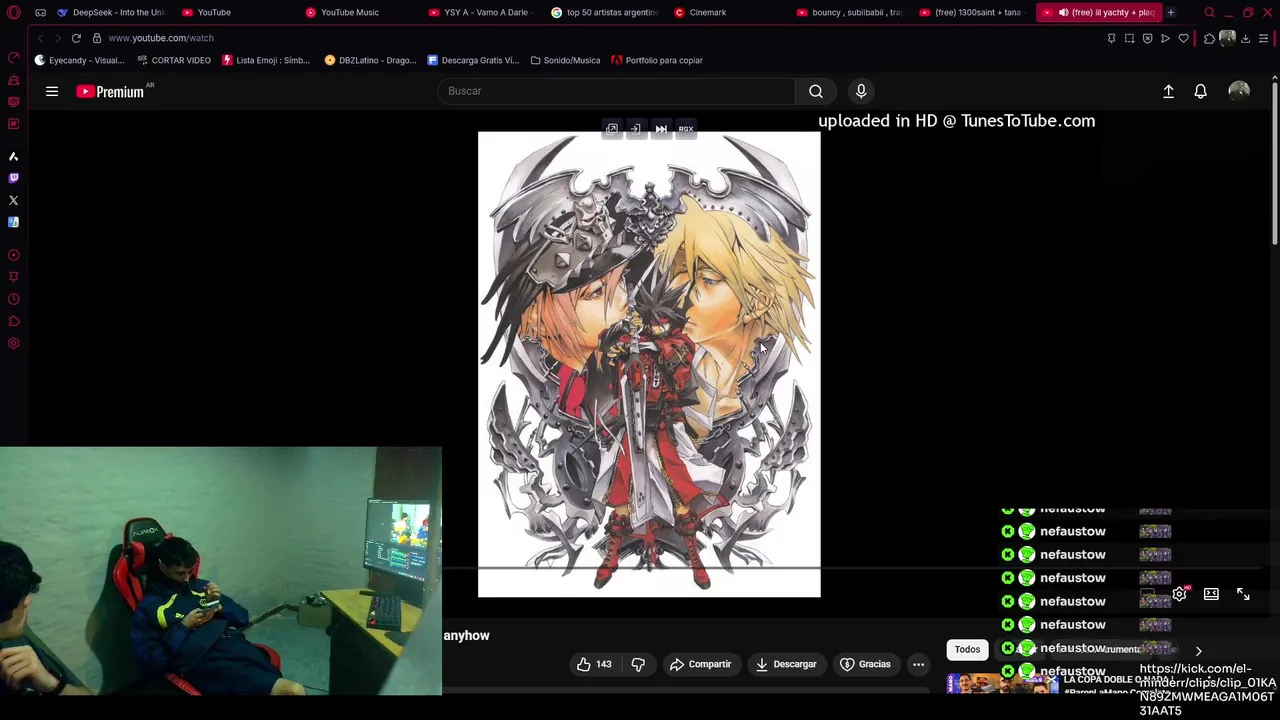Click the Gracias thanks button
The width and height of the screenshot is (1280, 720).
[865, 664]
